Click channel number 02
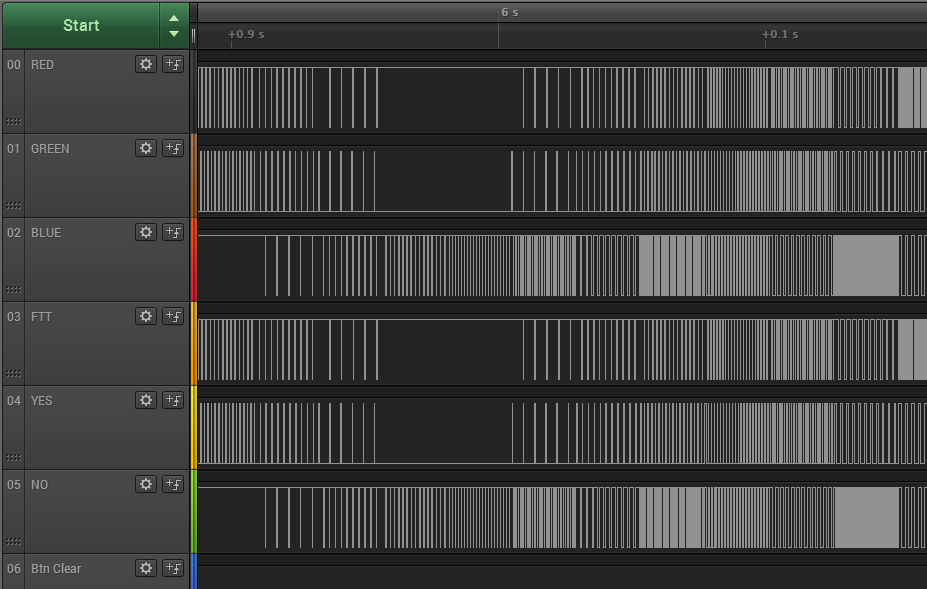927x589 pixels. click(x=14, y=232)
